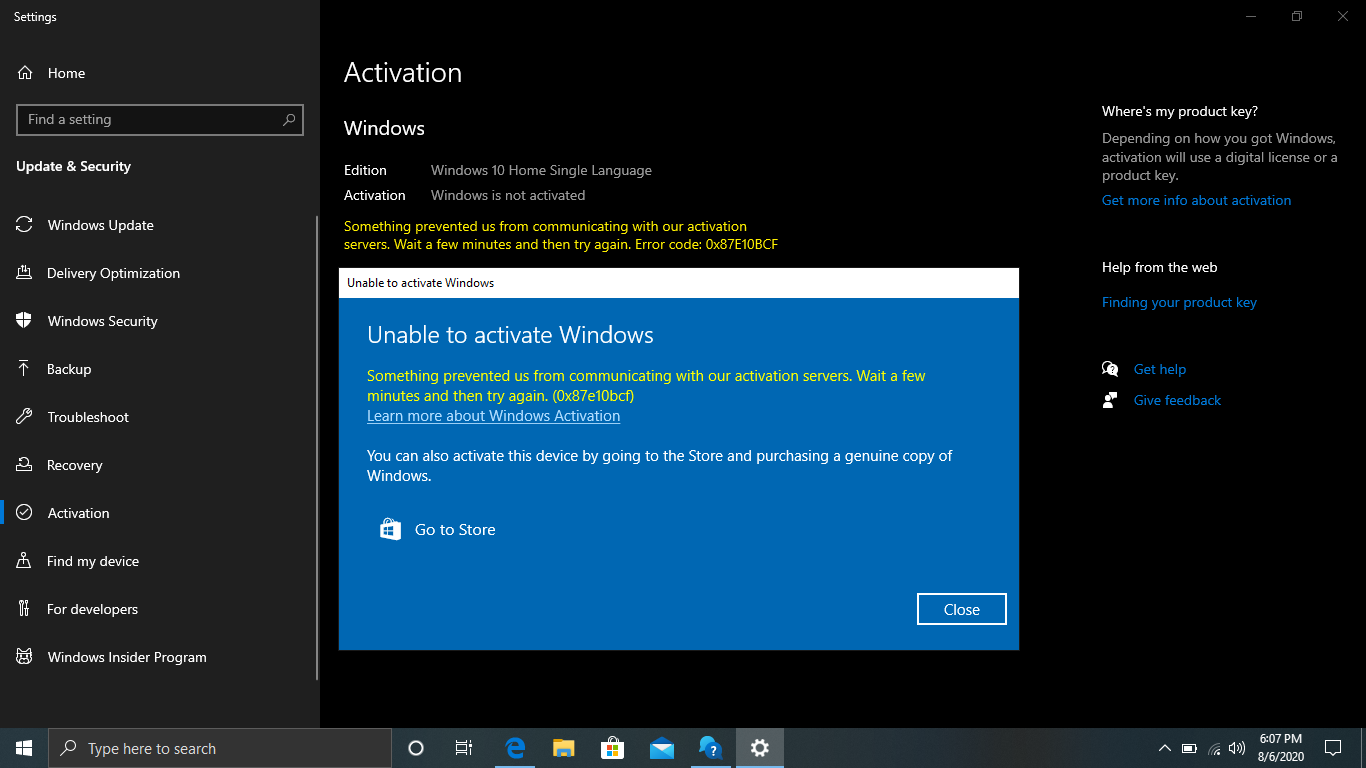Click the Find a setting box
1366x768 pixels.
160,119
